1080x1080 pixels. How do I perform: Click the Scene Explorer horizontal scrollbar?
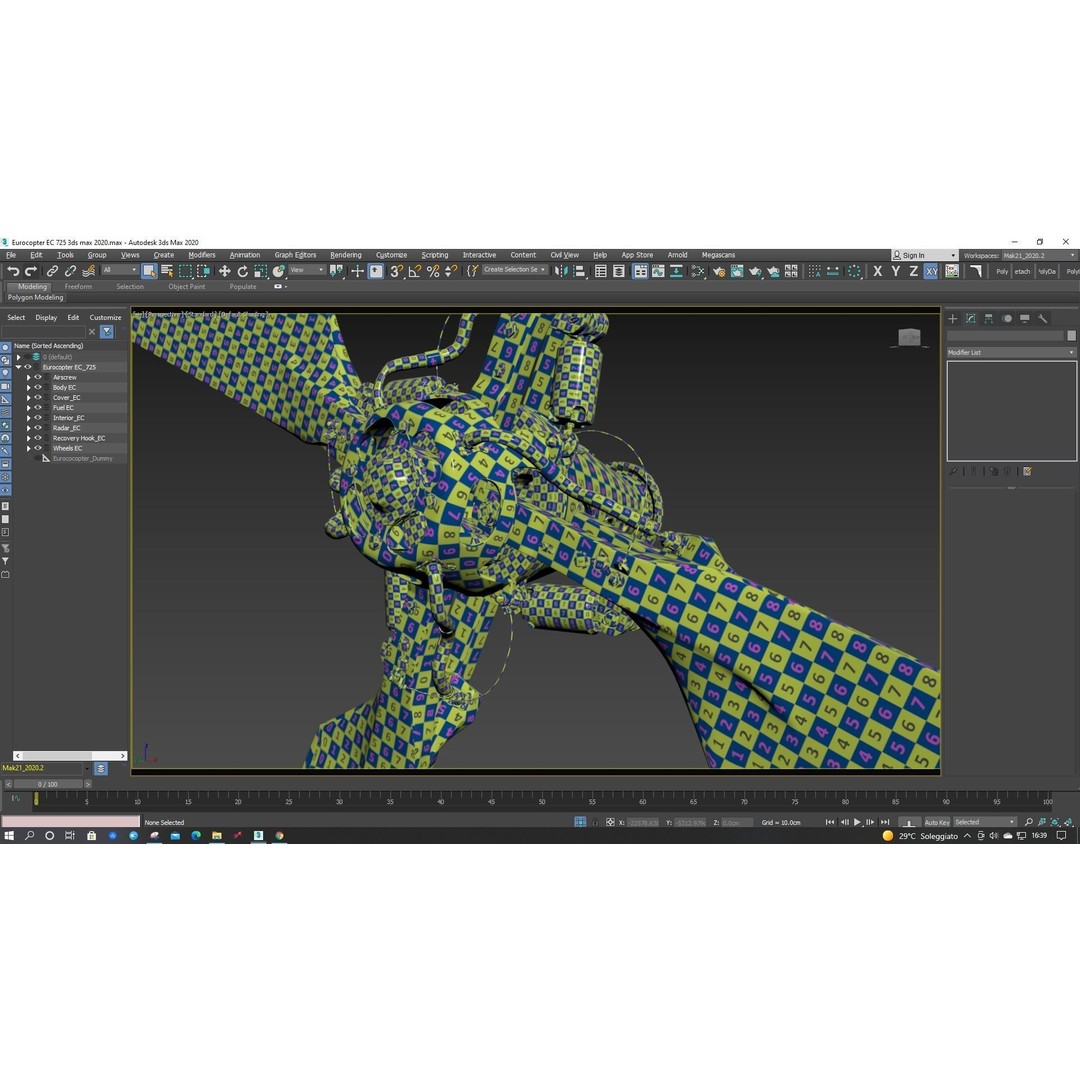click(70, 756)
